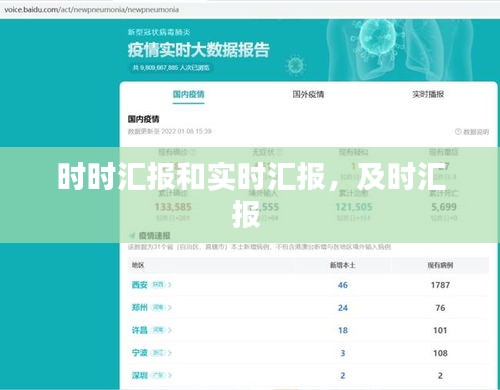500x390 pixels.
Task: Switch to the 国外疫情 tab
Action: pos(308,94)
